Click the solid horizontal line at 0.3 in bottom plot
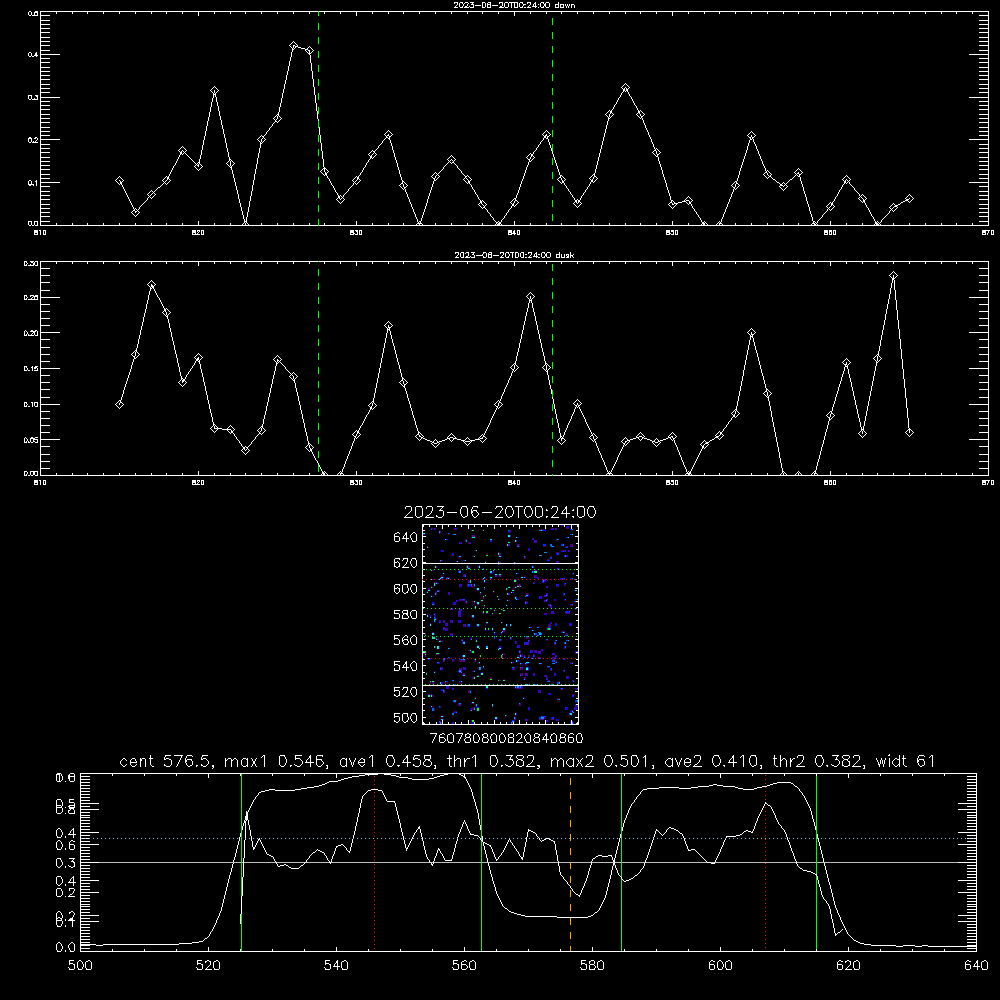Viewport: 1000px width, 1000px height. coord(528,862)
